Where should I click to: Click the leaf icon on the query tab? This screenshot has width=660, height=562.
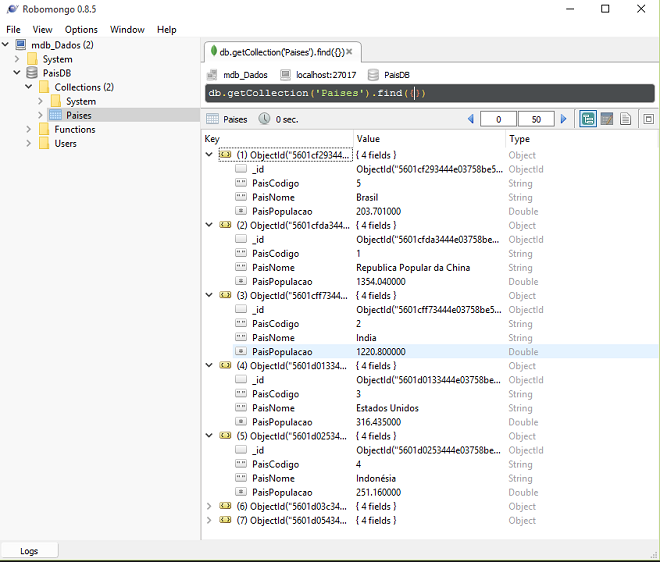pyautogui.click(x=214, y=51)
